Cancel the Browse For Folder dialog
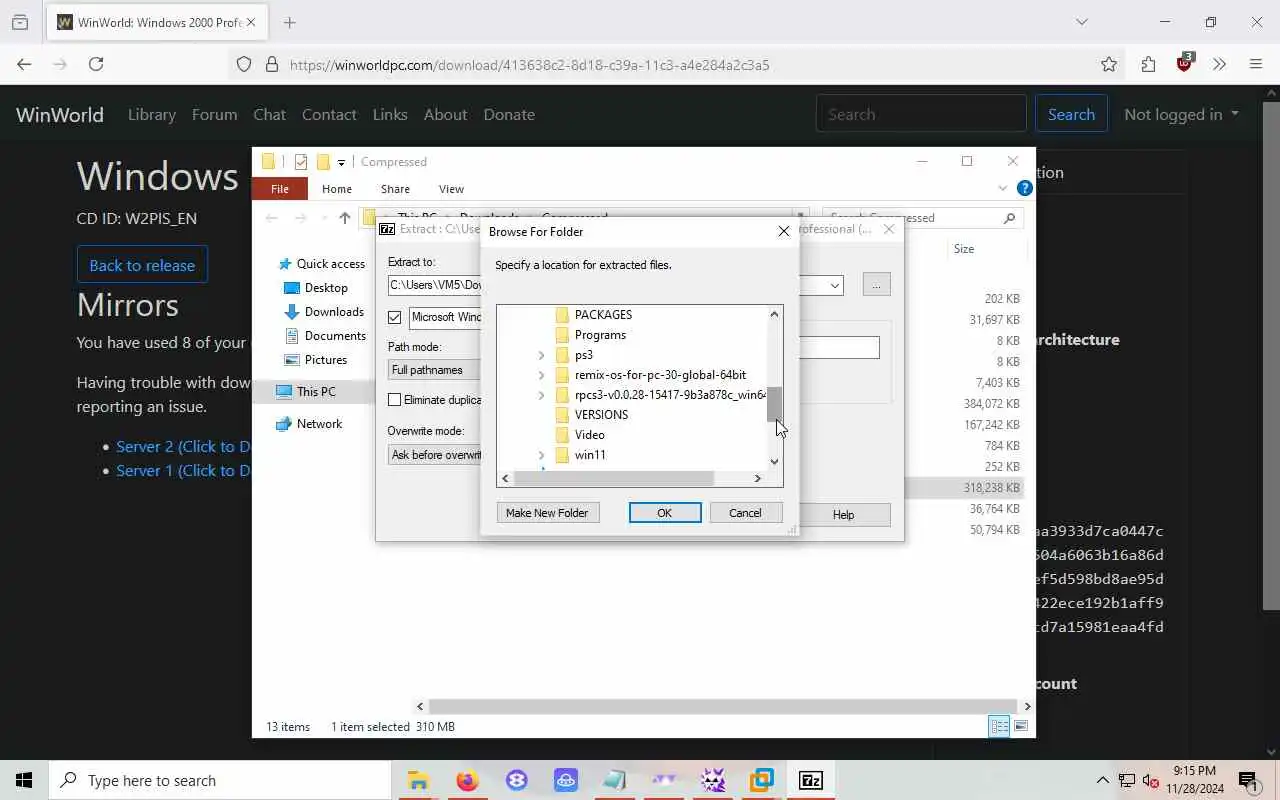The height and width of the screenshot is (800, 1280). pyautogui.click(x=745, y=513)
